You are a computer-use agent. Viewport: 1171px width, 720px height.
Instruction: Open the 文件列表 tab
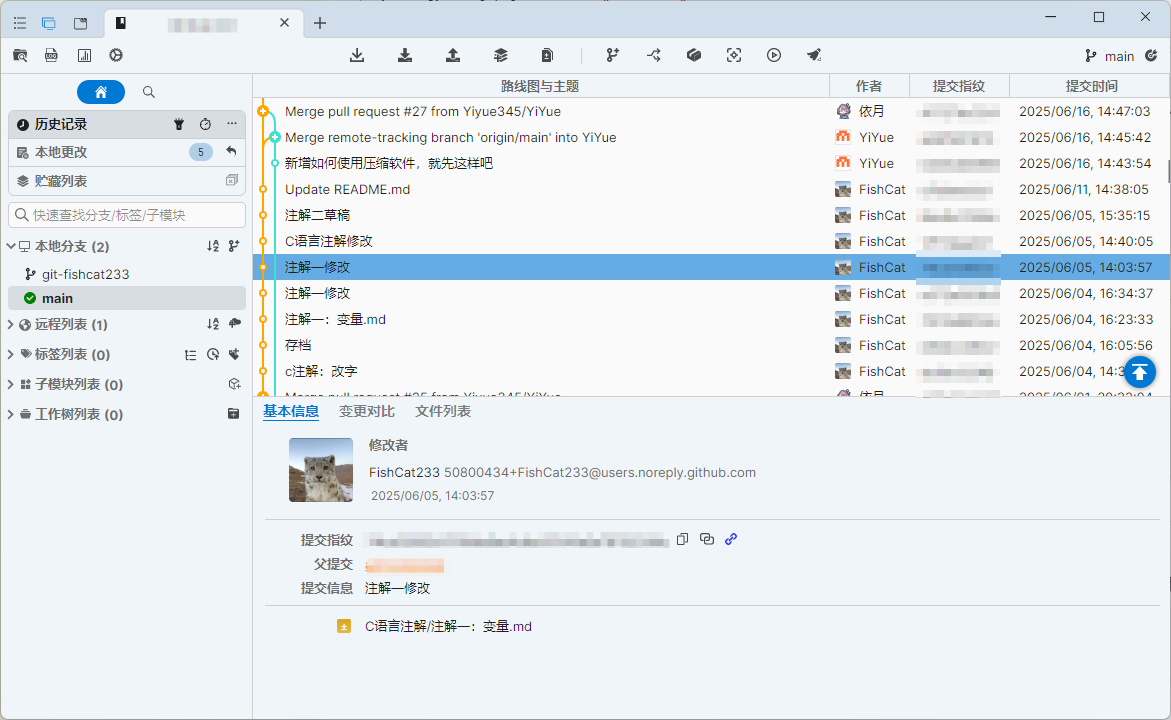click(x=443, y=411)
